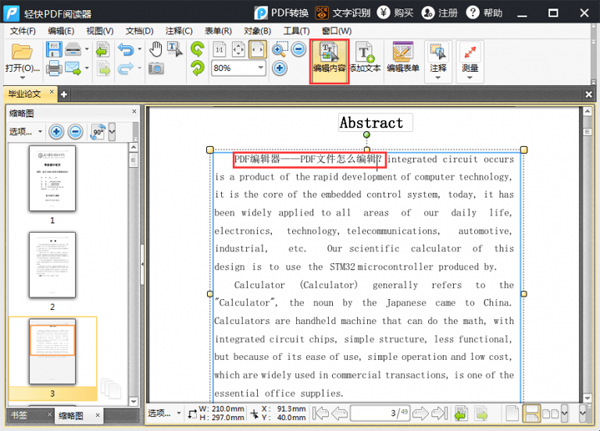Open the 注释 annotation dropdown
600x431 pixels.
[438, 60]
